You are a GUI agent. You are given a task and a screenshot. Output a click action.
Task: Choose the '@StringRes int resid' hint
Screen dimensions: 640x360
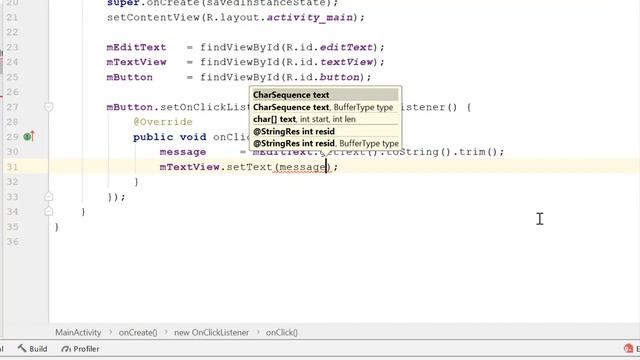click(325, 131)
